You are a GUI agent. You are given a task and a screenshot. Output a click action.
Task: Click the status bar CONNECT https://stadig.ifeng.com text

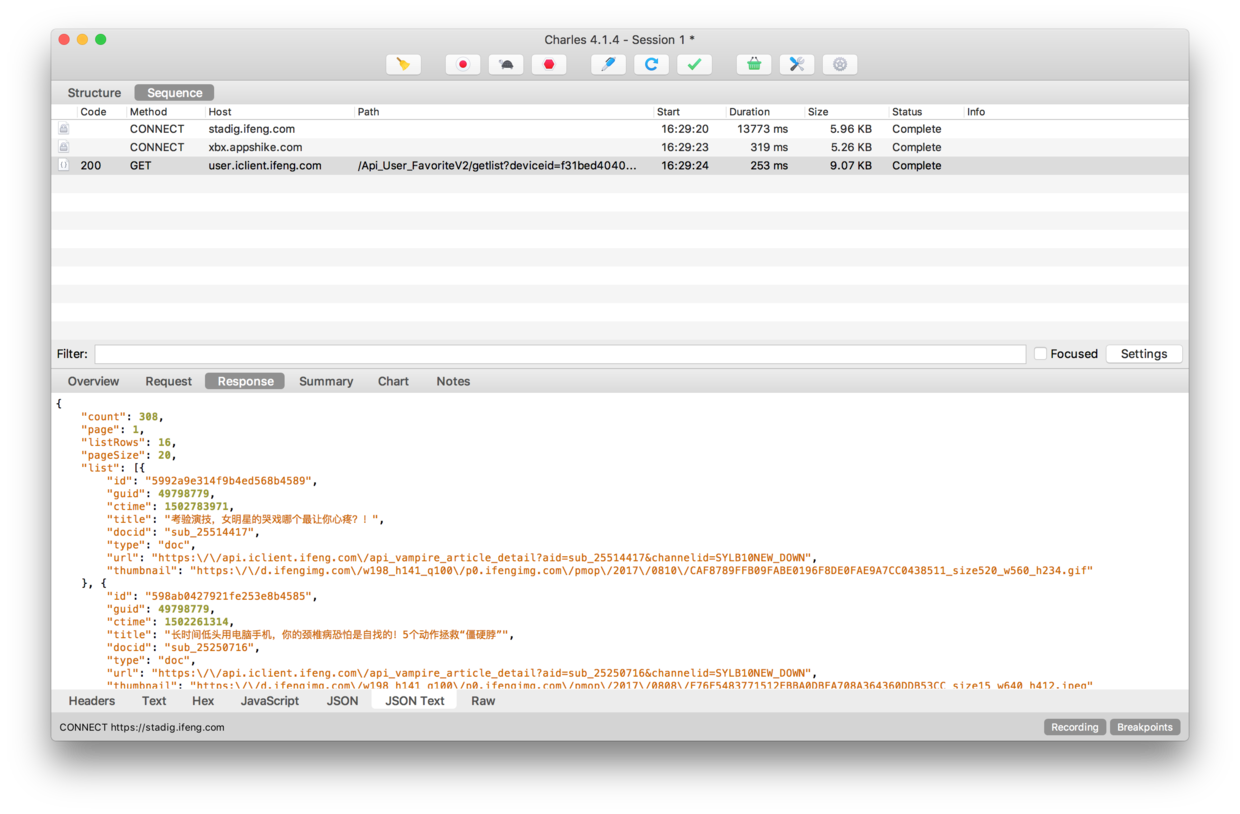tap(142, 727)
